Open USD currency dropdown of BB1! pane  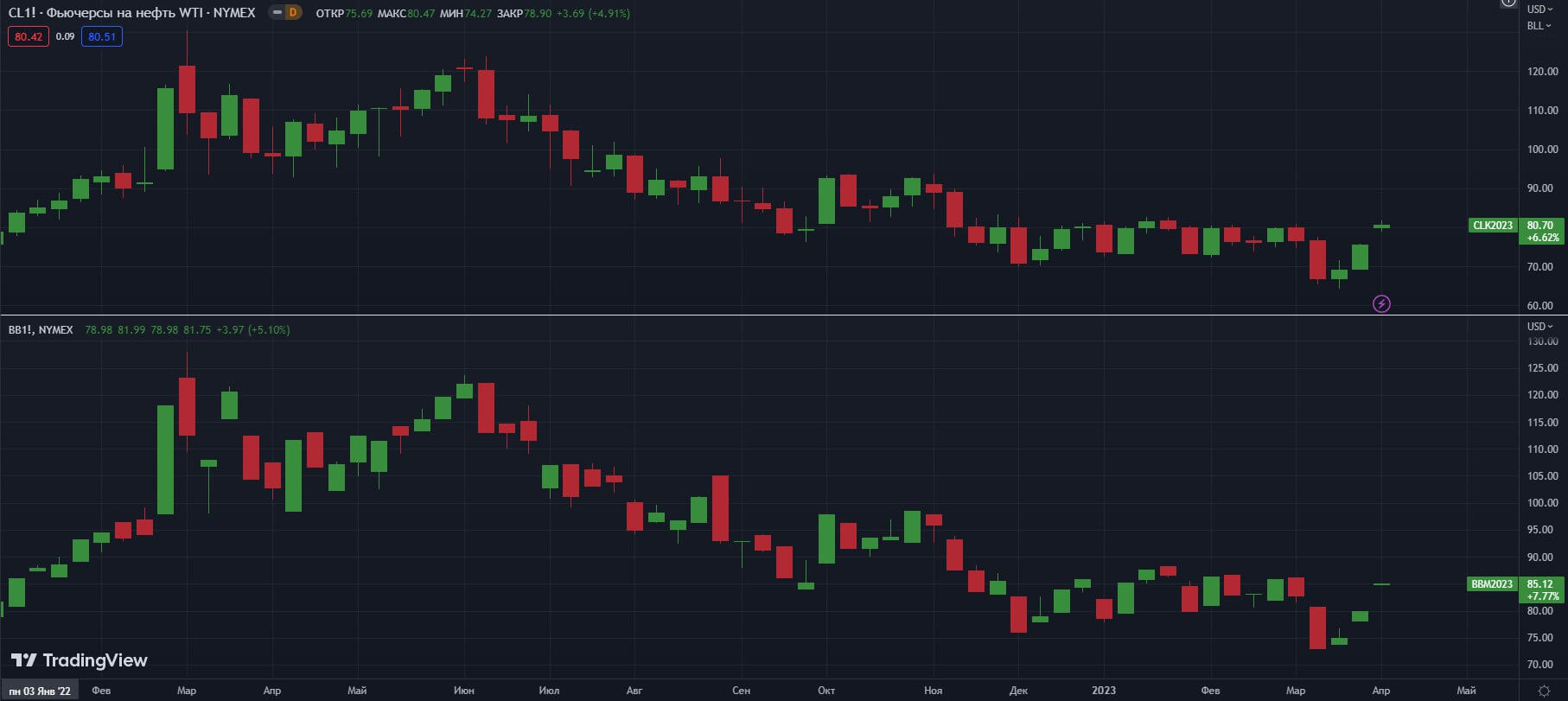click(1539, 327)
